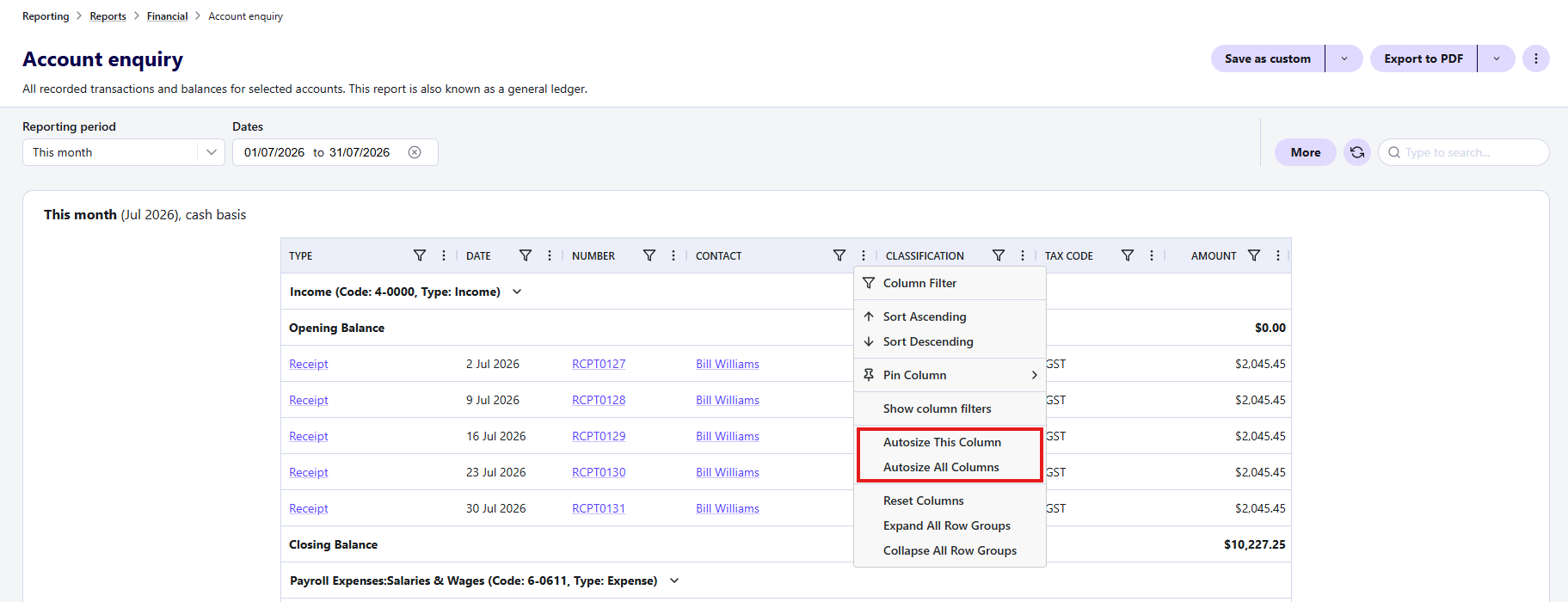Open NUMBER column options menu

click(673, 255)
